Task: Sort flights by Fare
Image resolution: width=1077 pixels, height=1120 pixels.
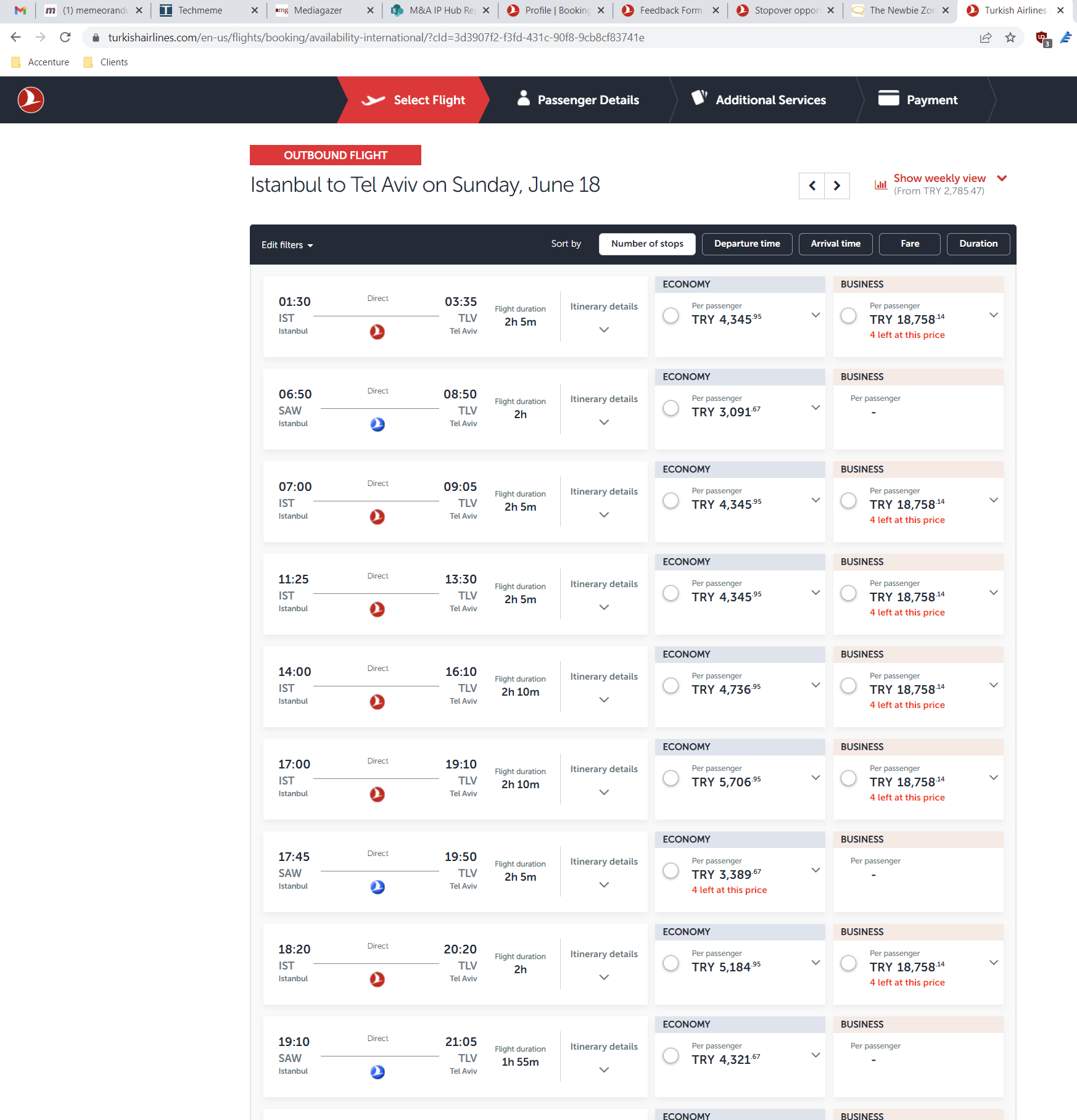Action: click(x=909, y=244)
